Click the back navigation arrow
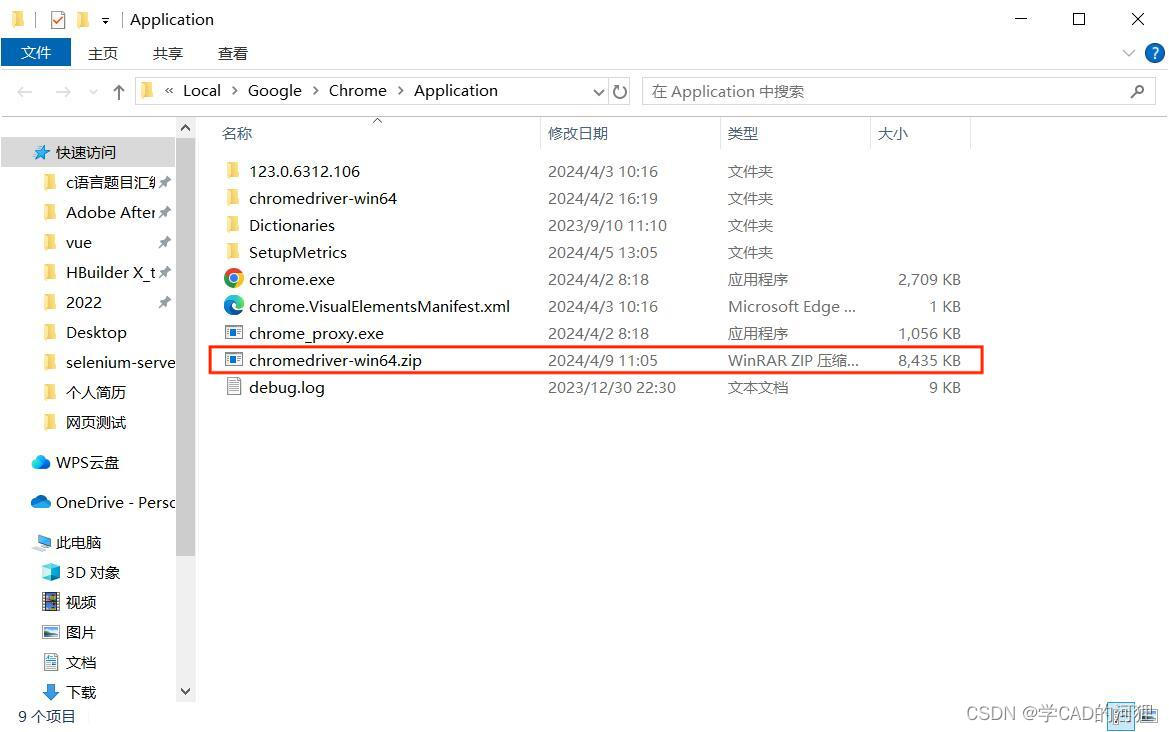This screenshot has height=732, width=1169. tap(24, 91)
